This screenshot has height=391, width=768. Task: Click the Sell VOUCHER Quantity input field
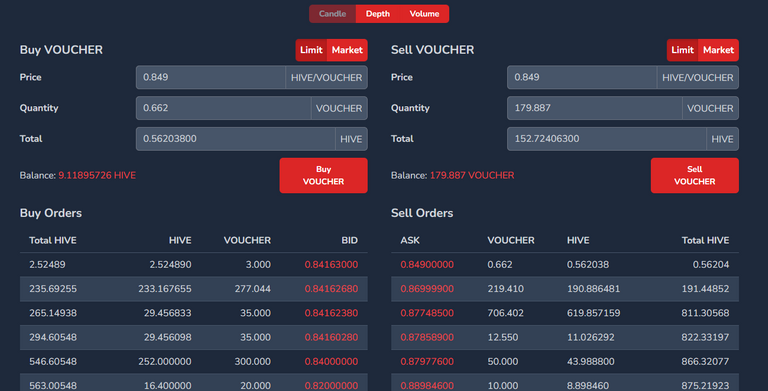595,108
